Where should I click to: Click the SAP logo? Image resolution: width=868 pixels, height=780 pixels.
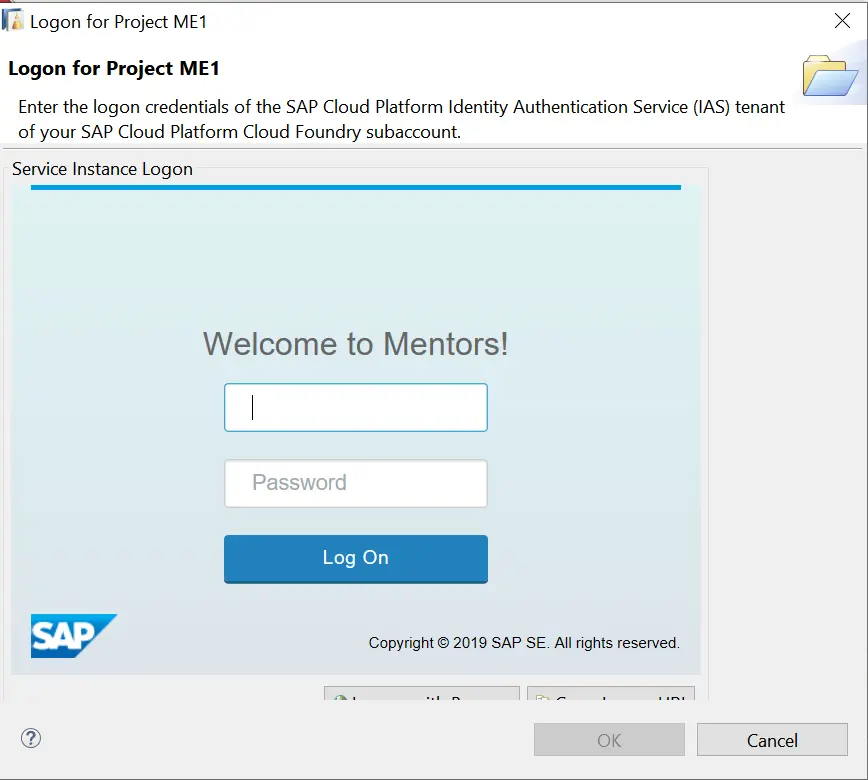(x=74, y=636)
